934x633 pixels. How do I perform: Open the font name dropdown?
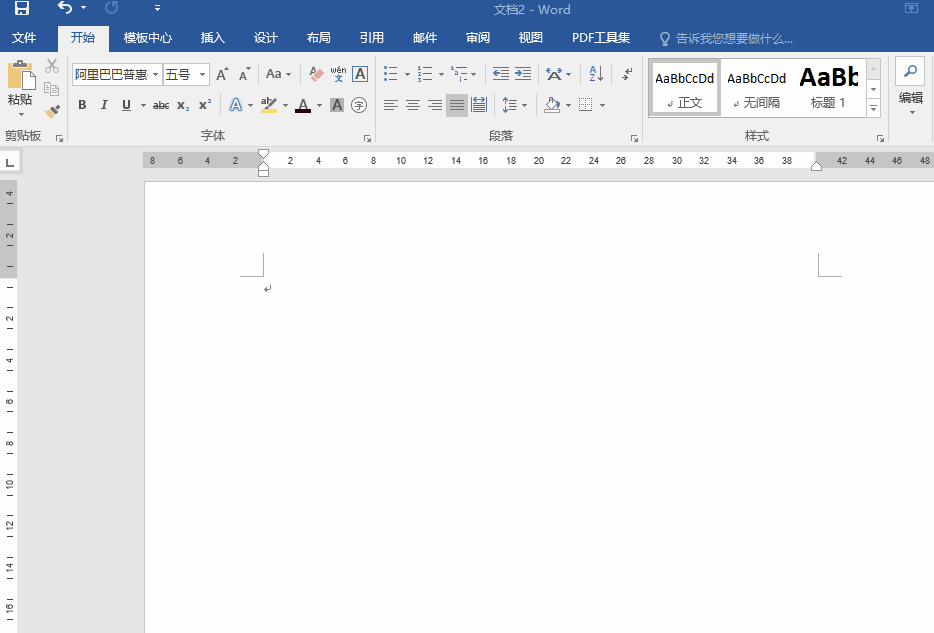(156, 74)
